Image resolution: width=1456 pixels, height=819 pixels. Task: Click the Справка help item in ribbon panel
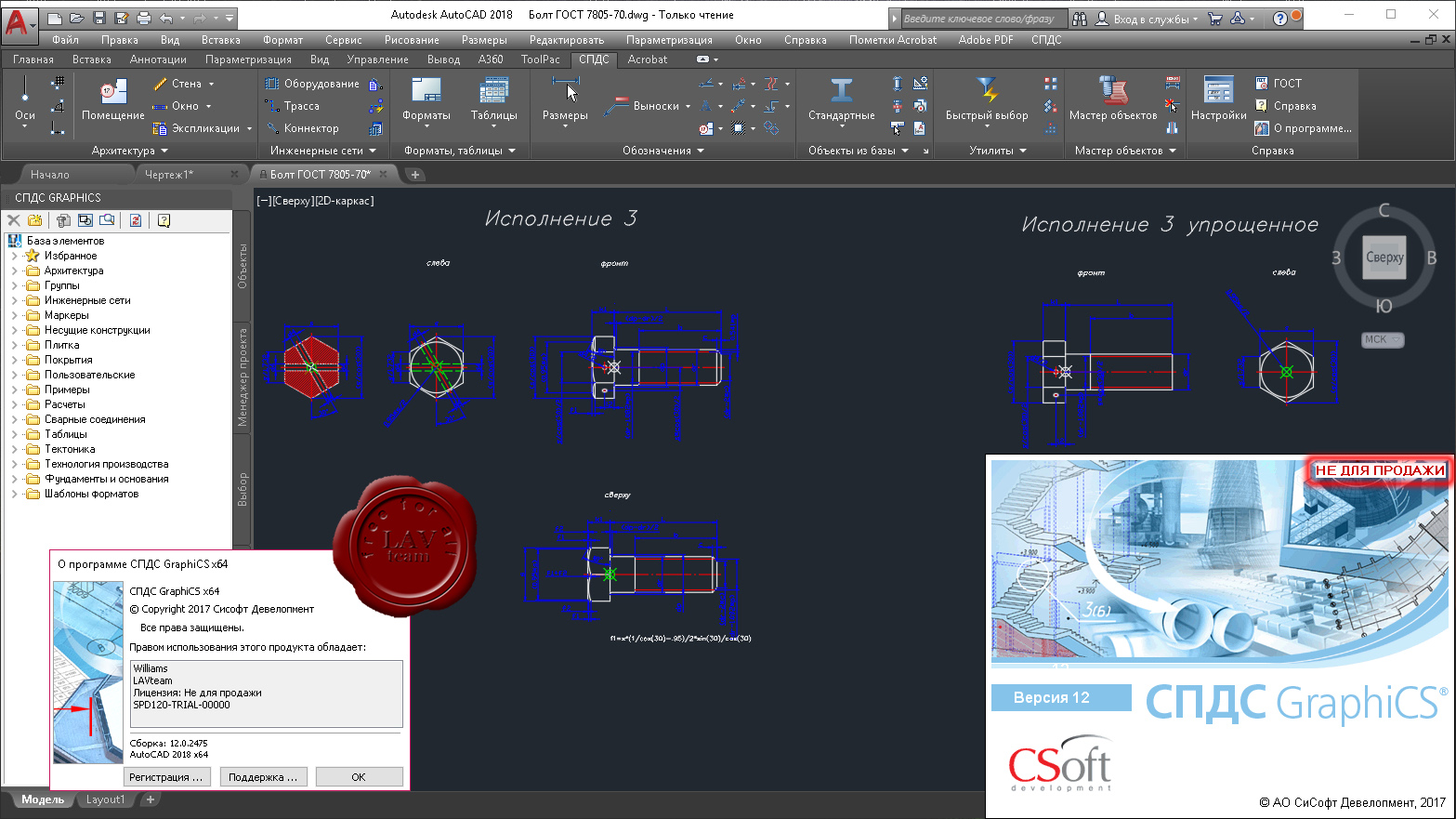[1285, 106]
